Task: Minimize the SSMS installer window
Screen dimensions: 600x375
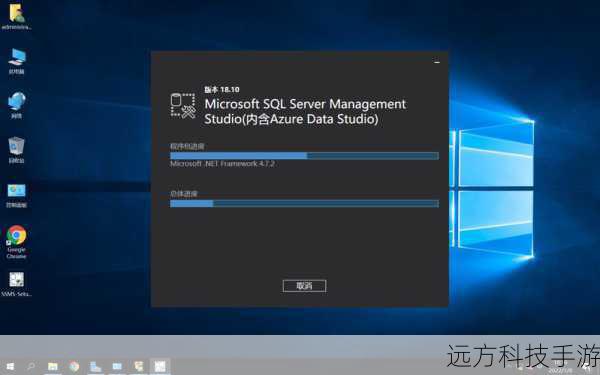Action: 437,62
